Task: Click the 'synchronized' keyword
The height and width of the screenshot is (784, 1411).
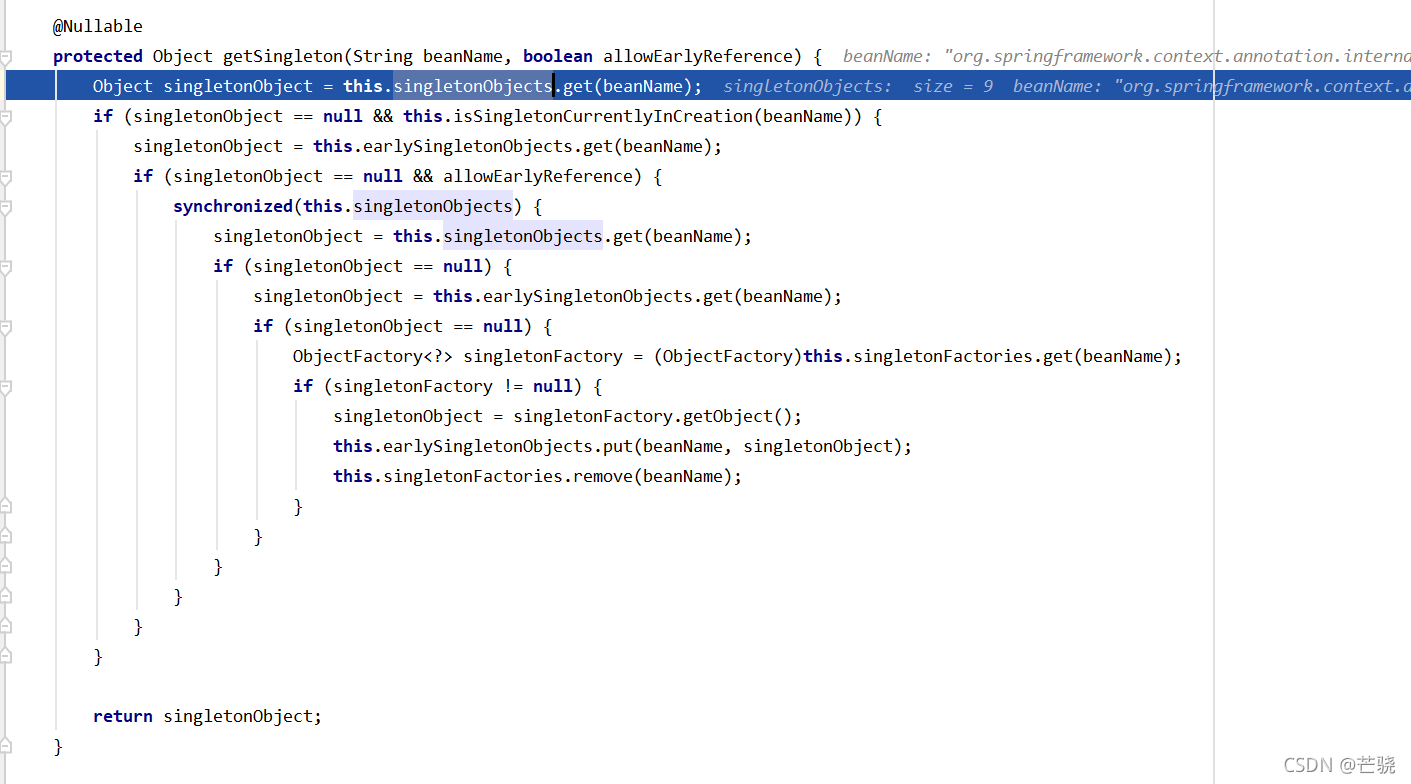Action: 233,206
